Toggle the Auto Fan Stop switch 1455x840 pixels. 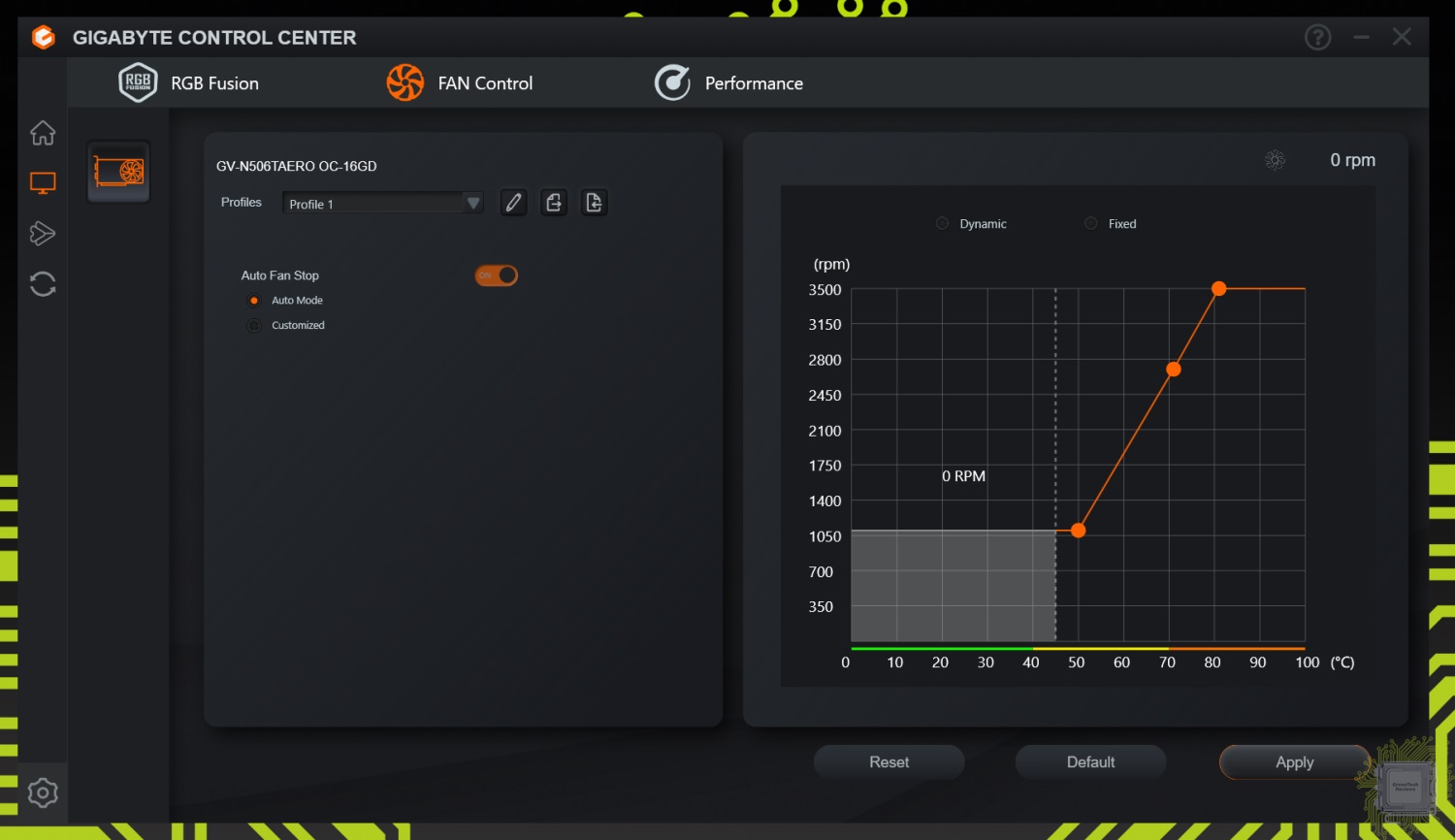point(496,275)
